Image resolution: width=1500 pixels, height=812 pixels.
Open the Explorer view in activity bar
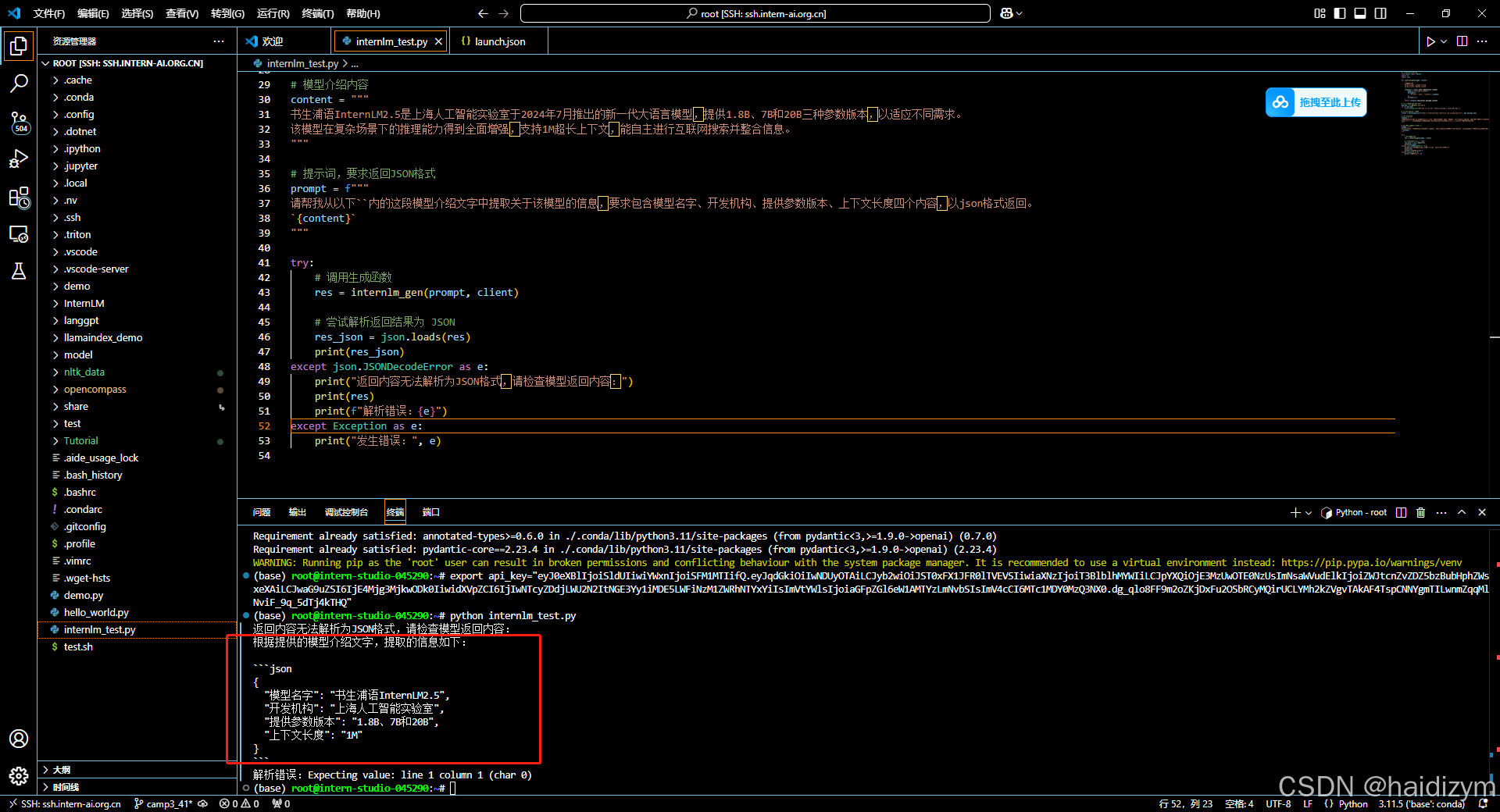pos(19,46)
